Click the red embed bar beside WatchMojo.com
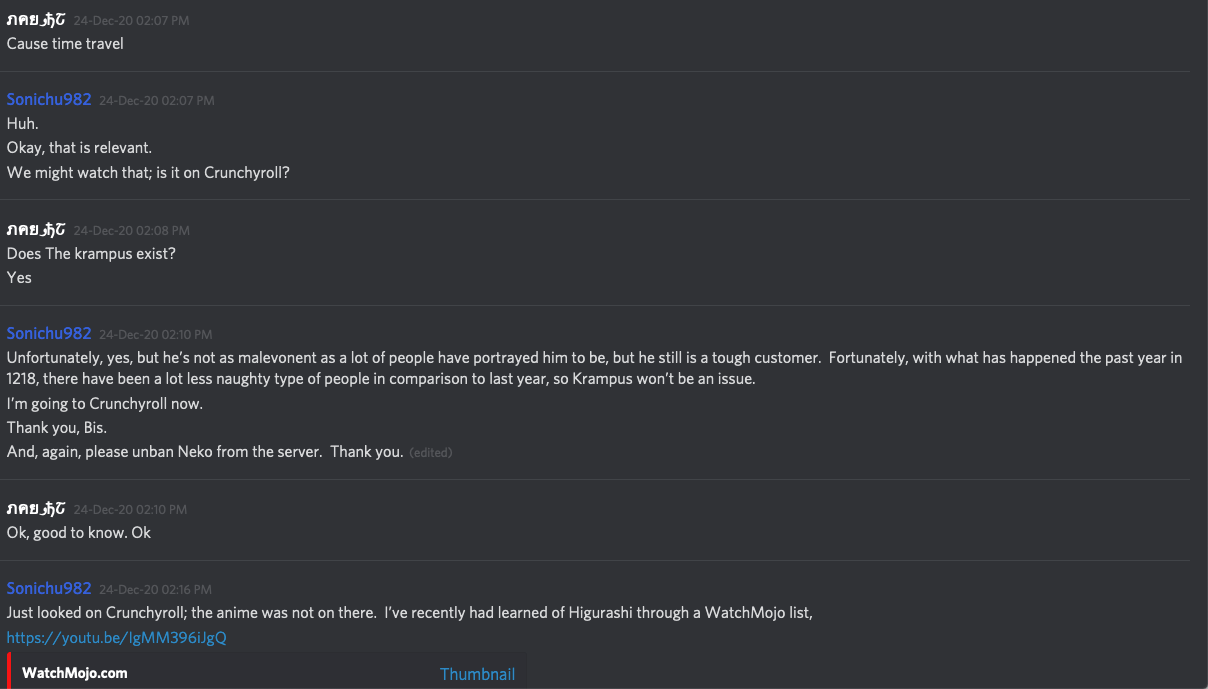 point(9,671)
